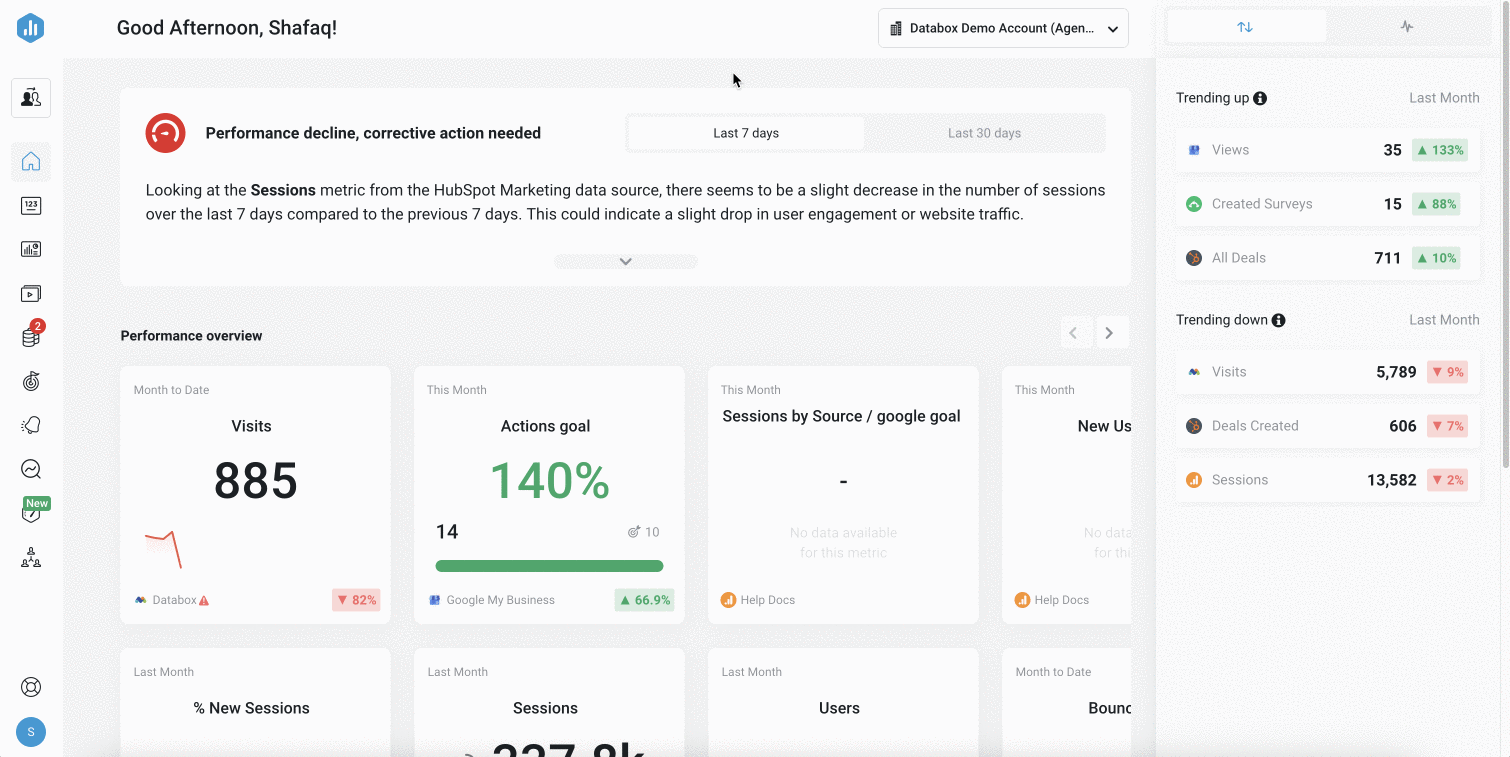Click the red performance gauge icon
The image size is (1510, 757).
(165, 133)
